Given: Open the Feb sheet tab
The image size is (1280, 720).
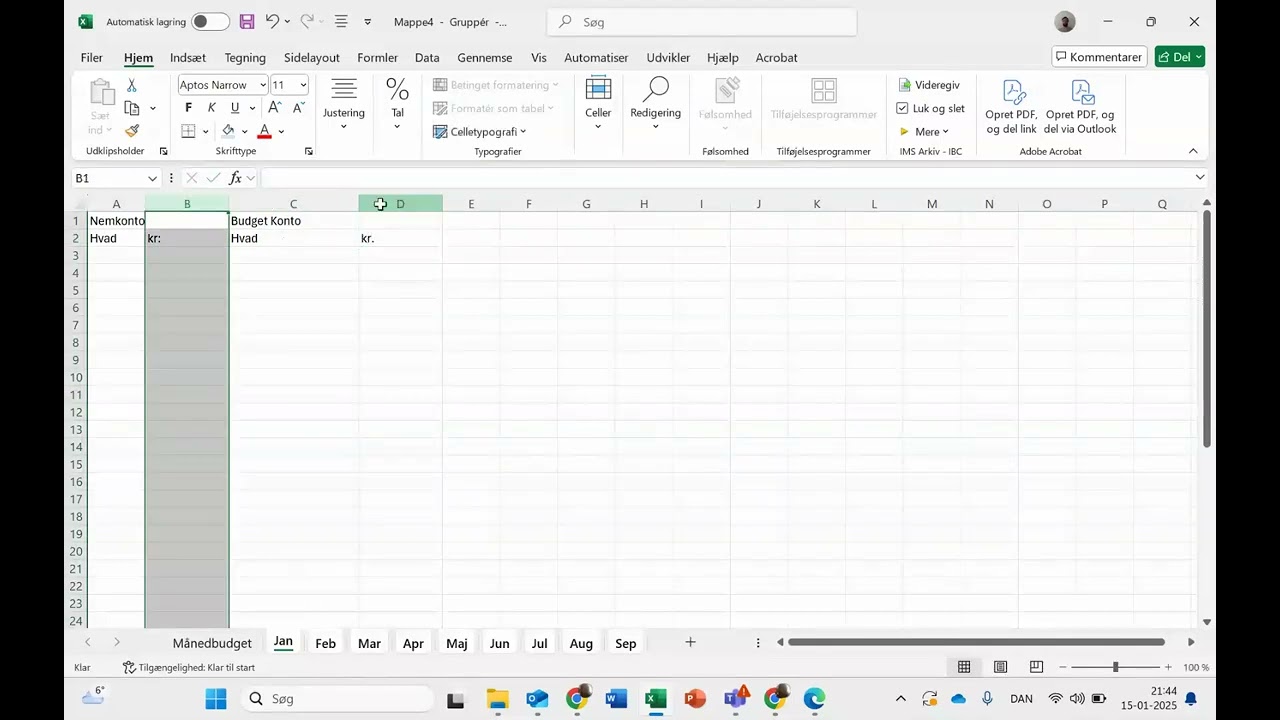Looking at the screenshot, I should point(325,643).
